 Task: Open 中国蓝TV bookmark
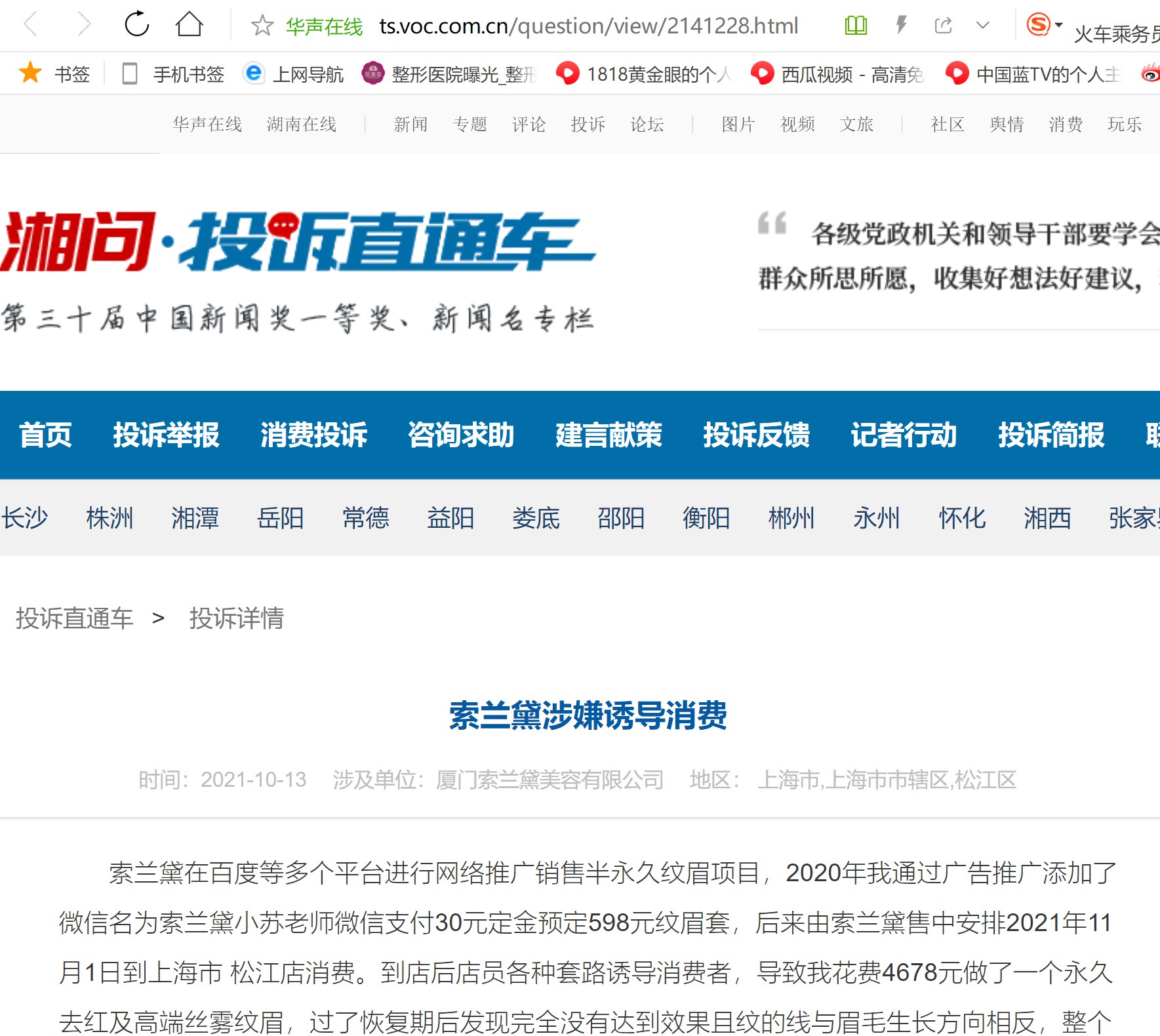1033,74
